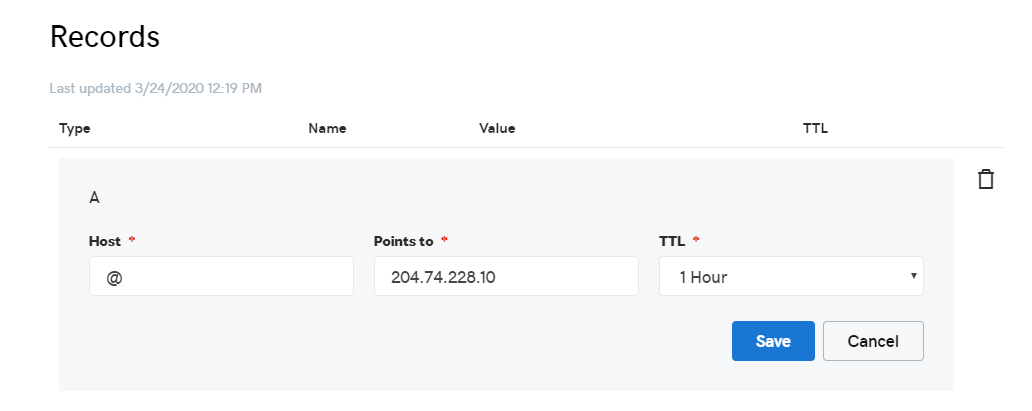Click the Last updated timestamp text
The height and width of the screenshot is (411, 1032).
(x=156, y=88)
